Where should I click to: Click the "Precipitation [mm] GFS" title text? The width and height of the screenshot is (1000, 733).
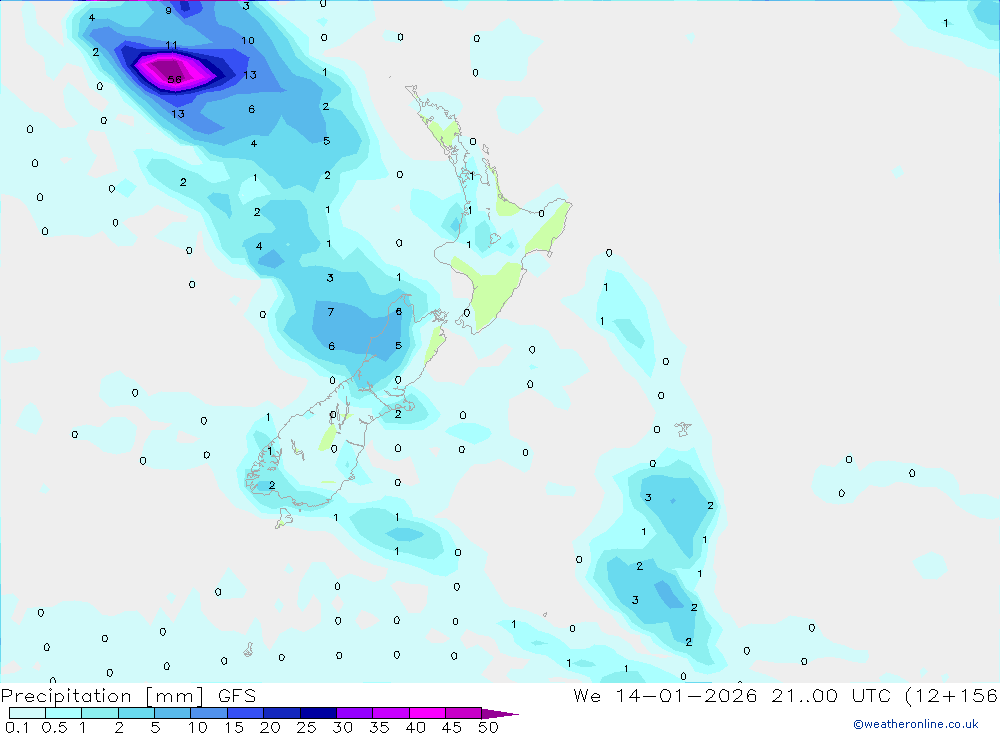(x=128, y=696)
